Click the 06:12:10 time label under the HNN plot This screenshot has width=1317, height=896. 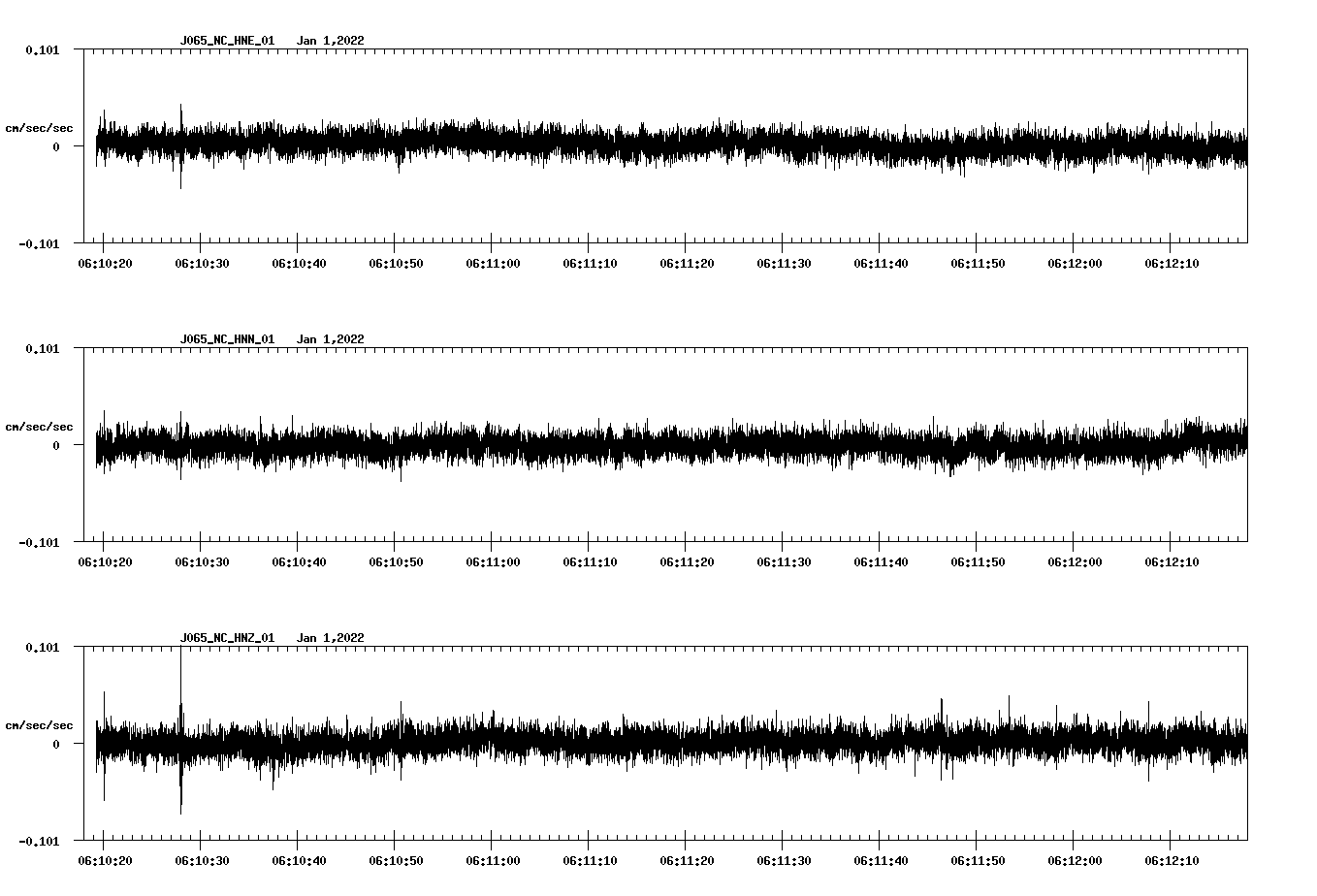coord(1172,562)
